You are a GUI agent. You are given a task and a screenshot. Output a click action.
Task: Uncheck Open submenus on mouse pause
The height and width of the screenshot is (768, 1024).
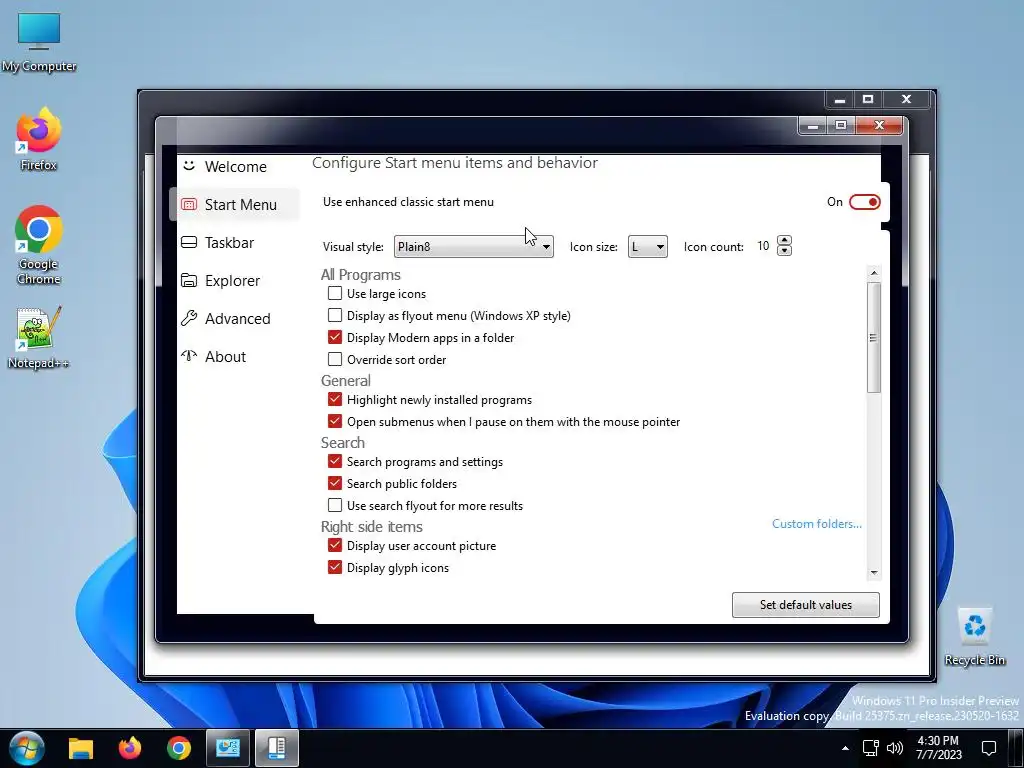pos(334,421)
